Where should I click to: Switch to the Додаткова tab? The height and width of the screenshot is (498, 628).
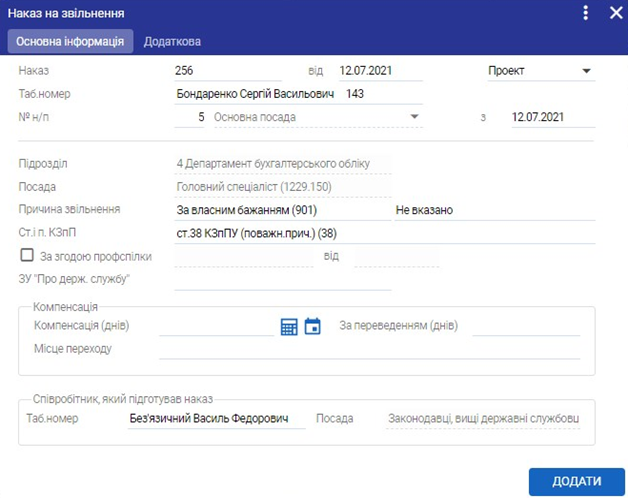tap(172, 42)
